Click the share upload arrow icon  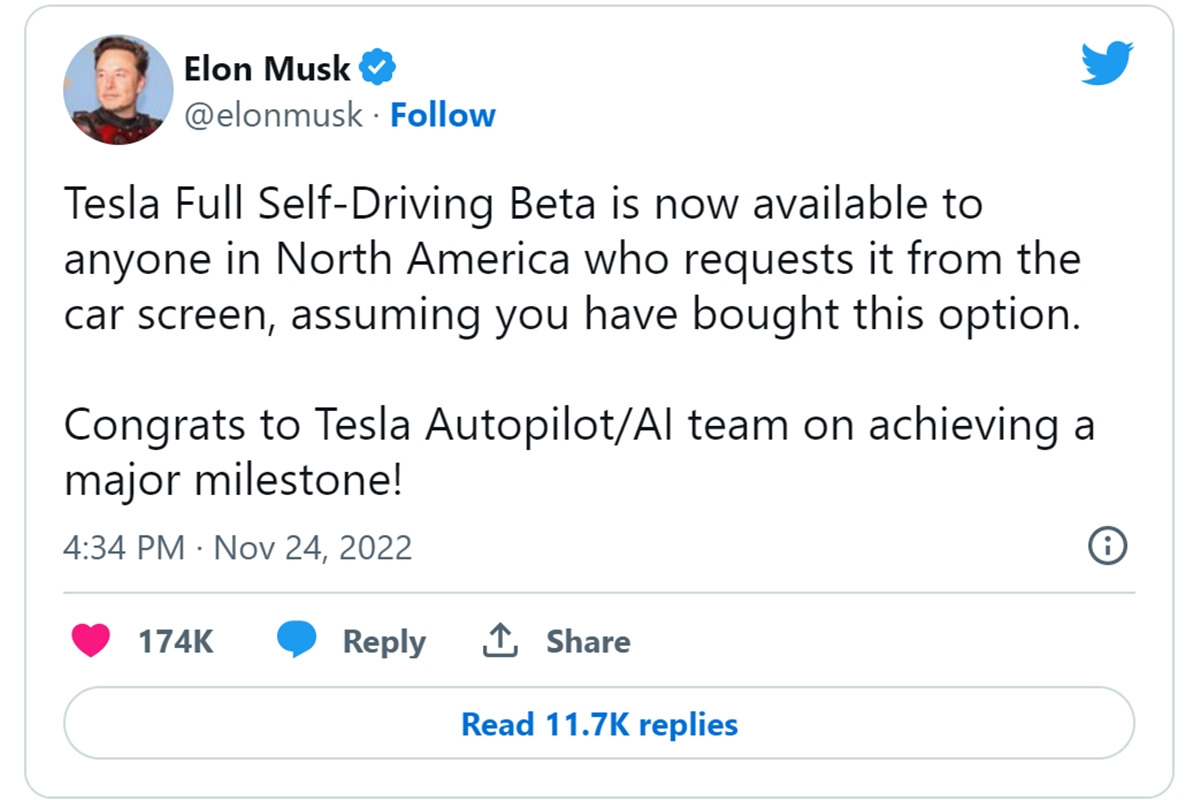click(x=500, y=641)
